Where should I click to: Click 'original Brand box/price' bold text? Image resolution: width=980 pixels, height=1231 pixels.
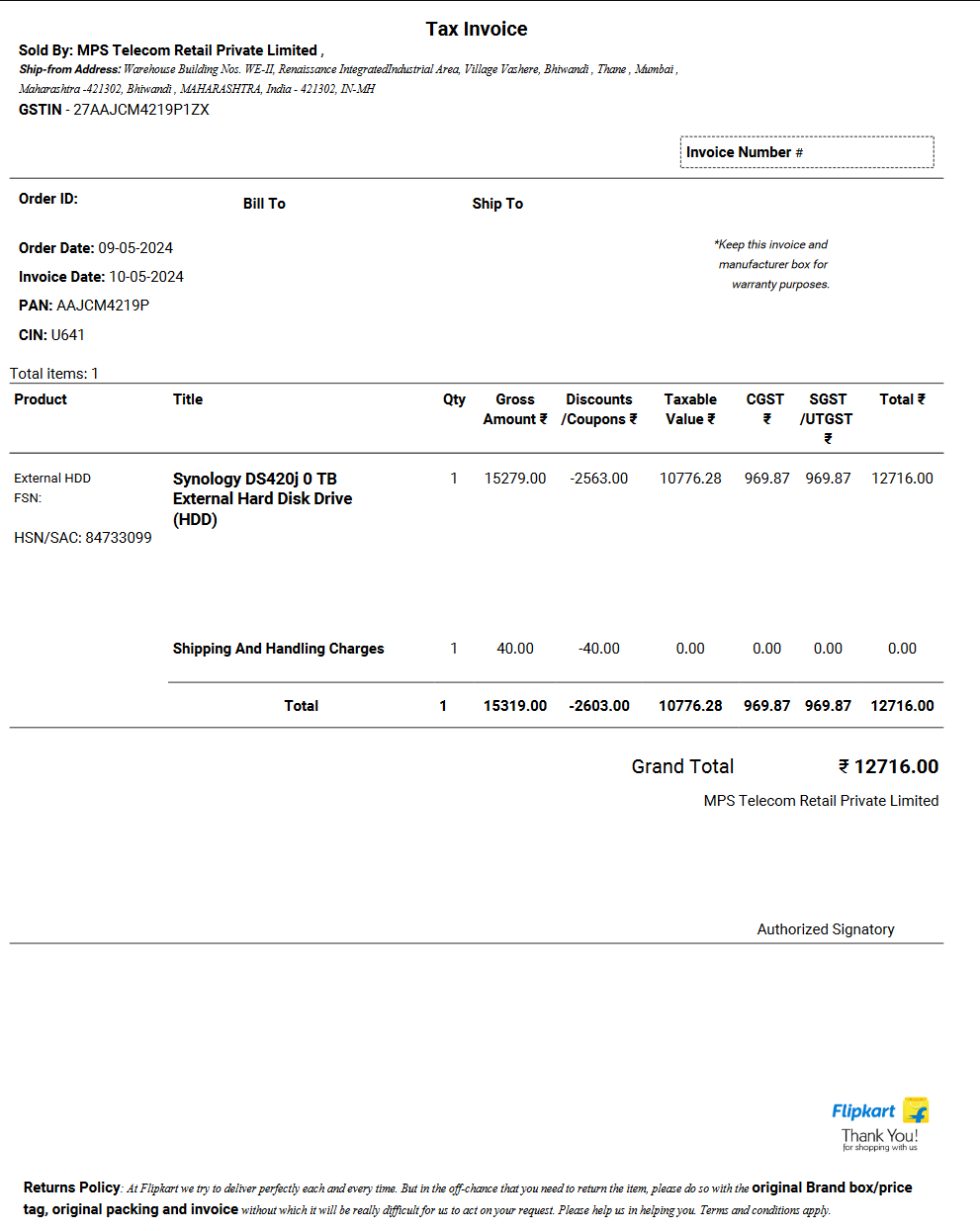[832, 1187]
